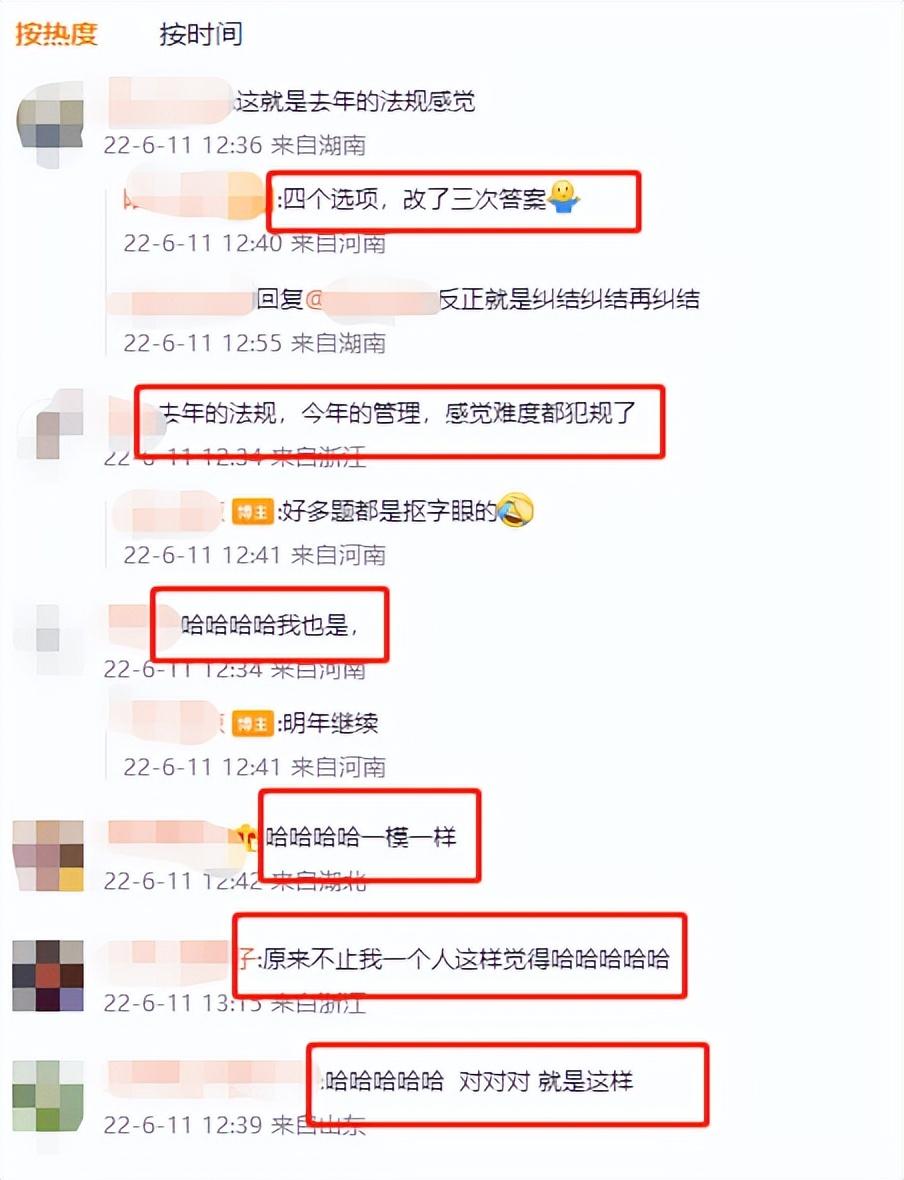This screenshot has width=904, height=1180.
Task: Click the crying-laughing emoji after 抠字眼的
Action: [516, 511]
